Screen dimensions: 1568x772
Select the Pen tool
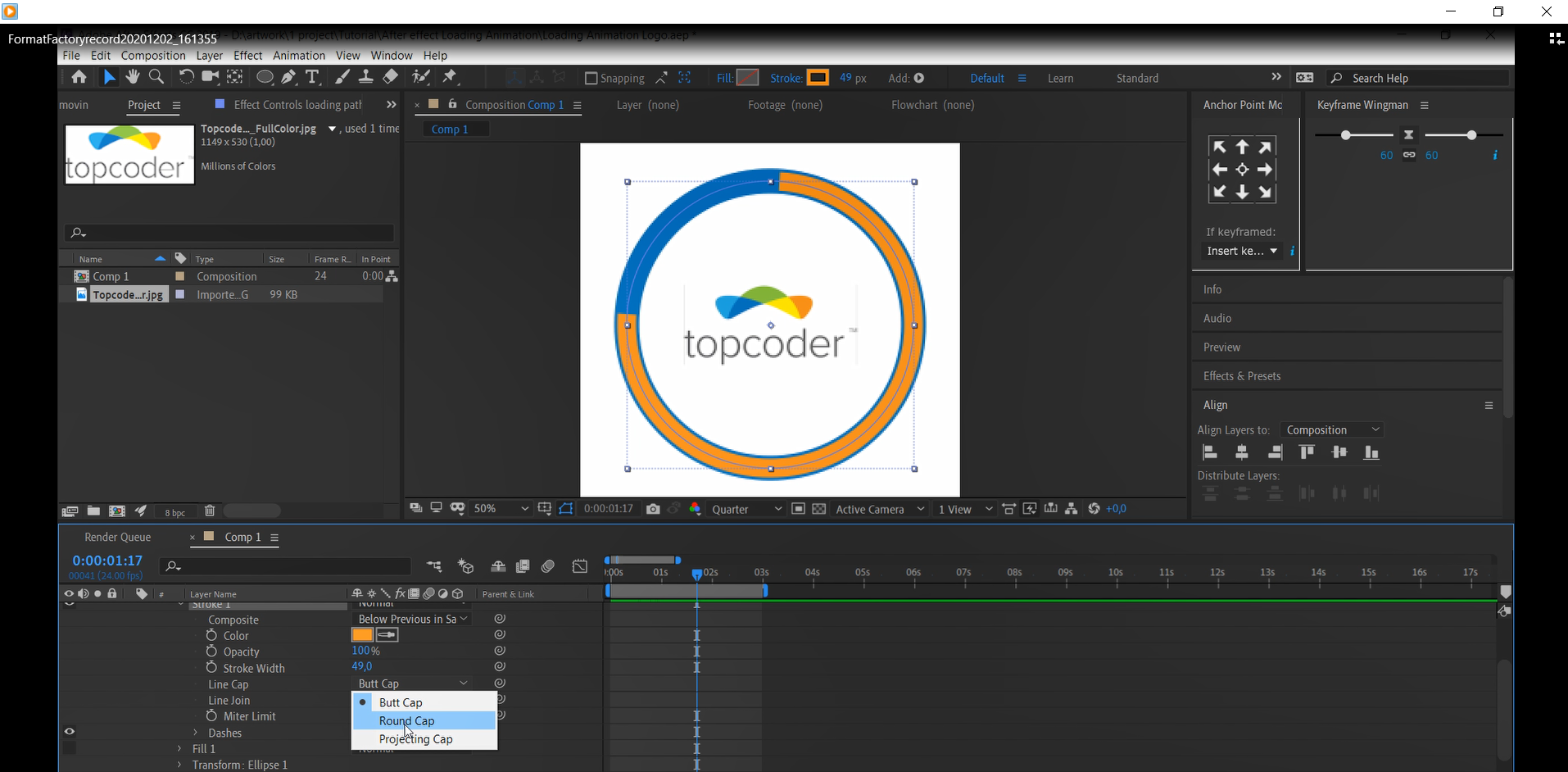point(288,77)
